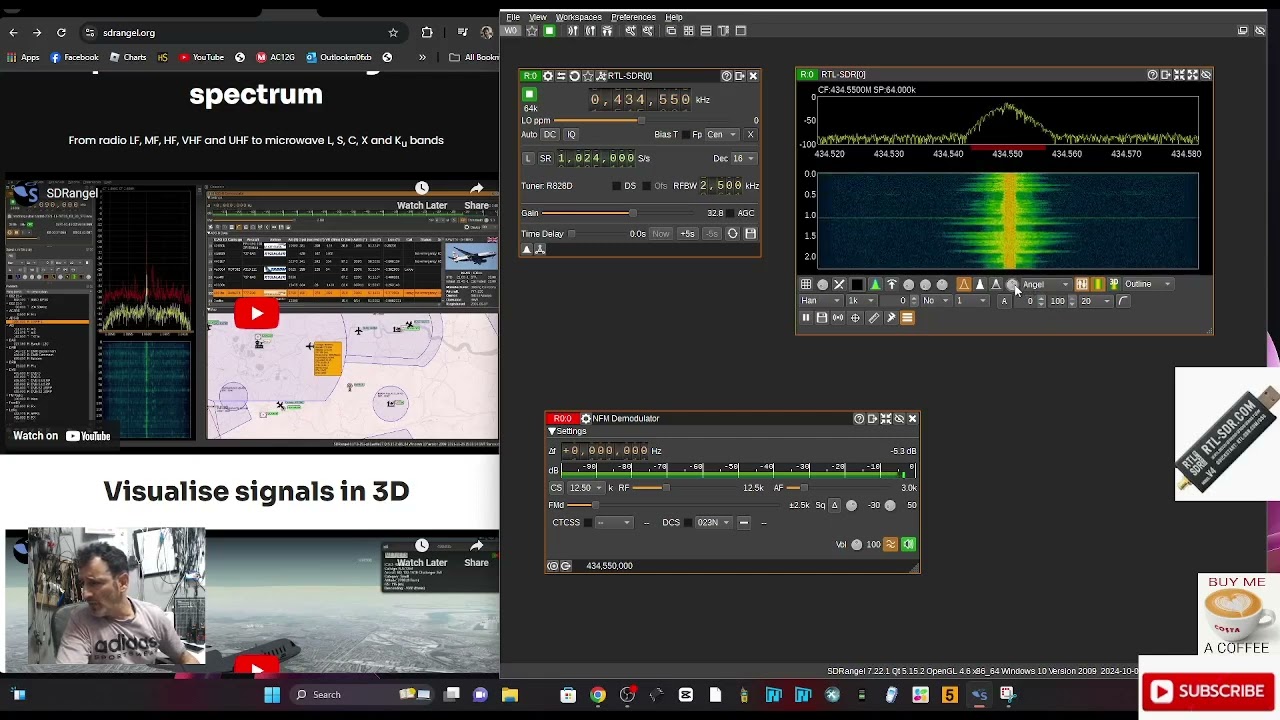
Task: Open Angel color map dropdown
Action: pos(1045,285)
